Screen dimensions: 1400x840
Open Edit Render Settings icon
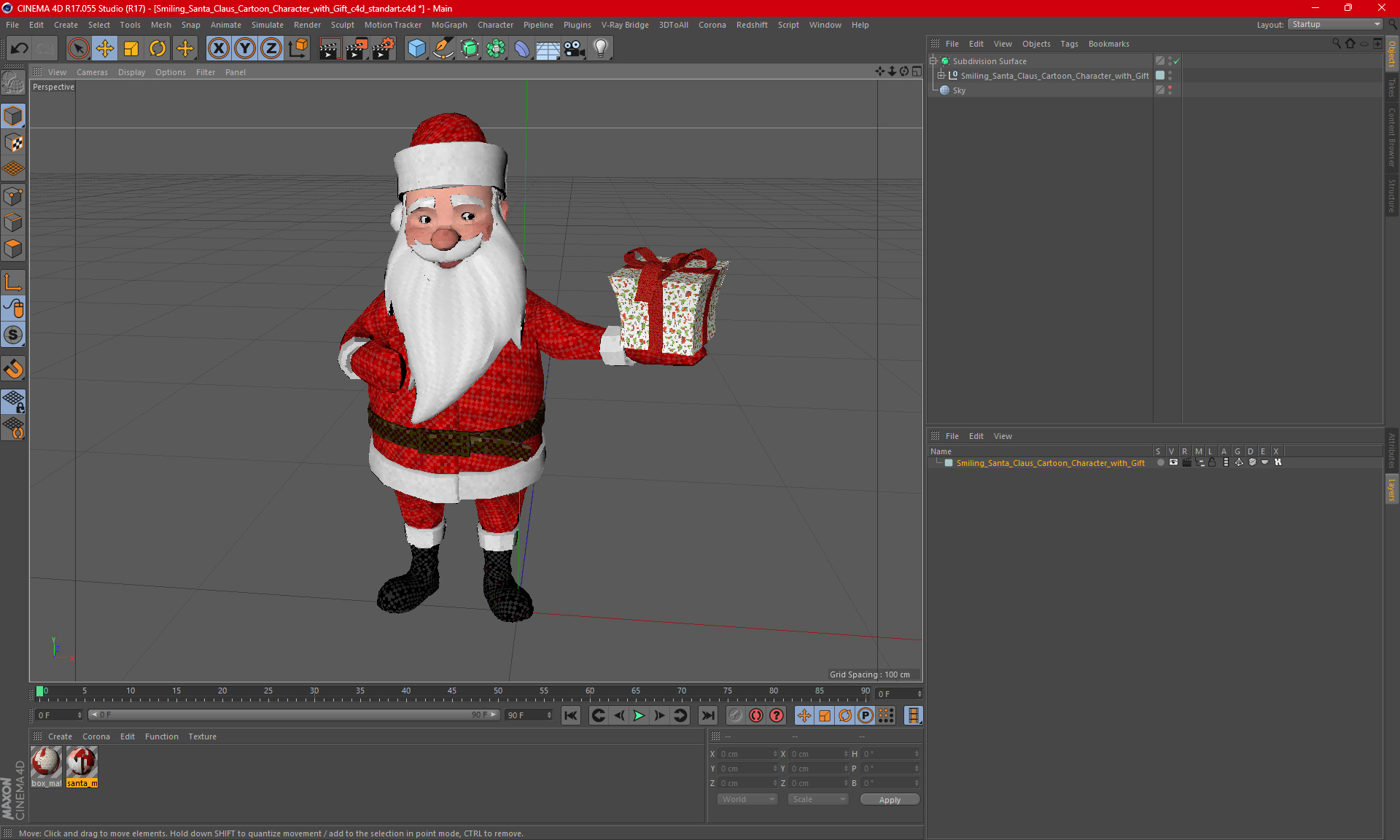[x=384, y=48]
